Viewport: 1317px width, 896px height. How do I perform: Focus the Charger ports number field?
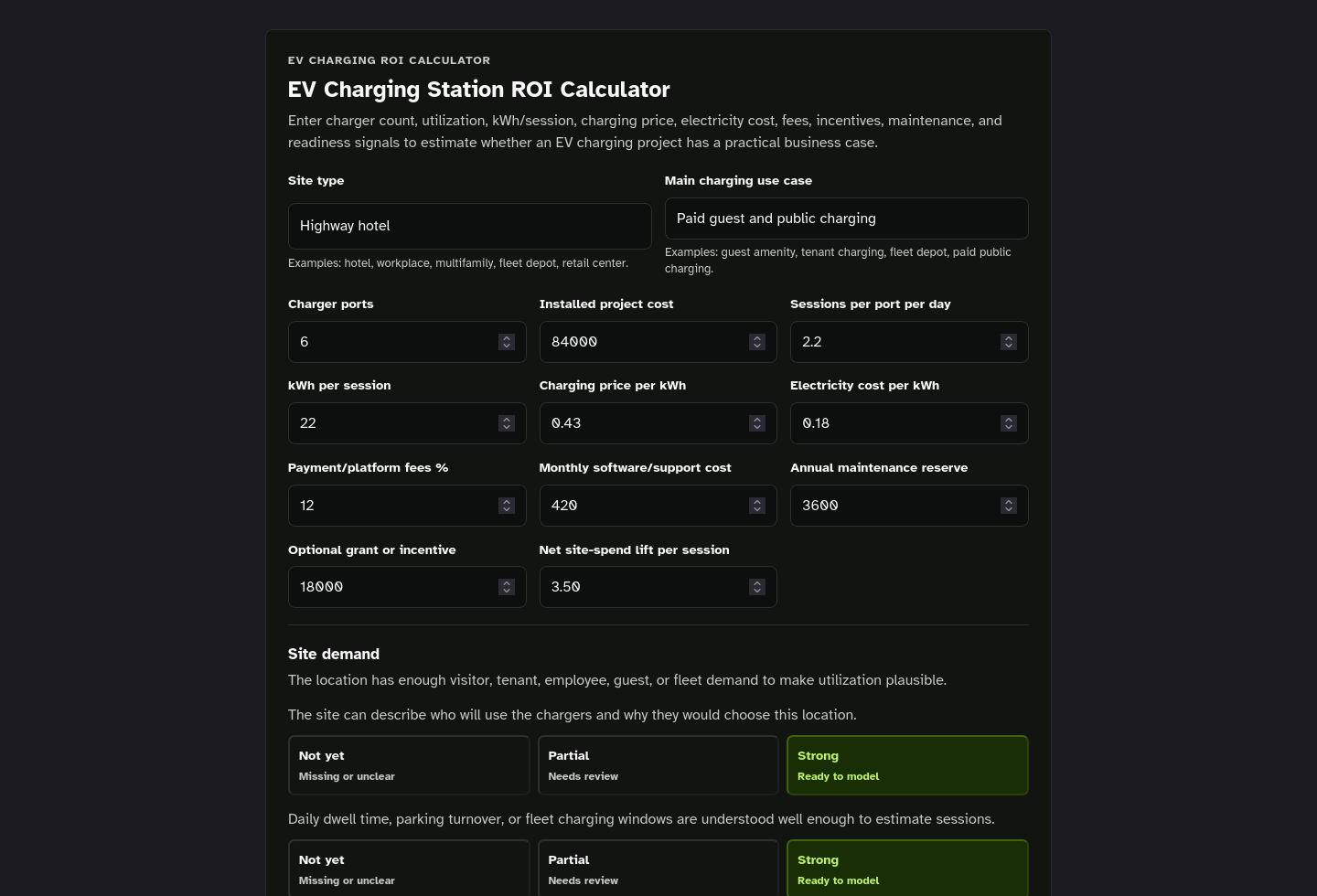click(407, 342)
